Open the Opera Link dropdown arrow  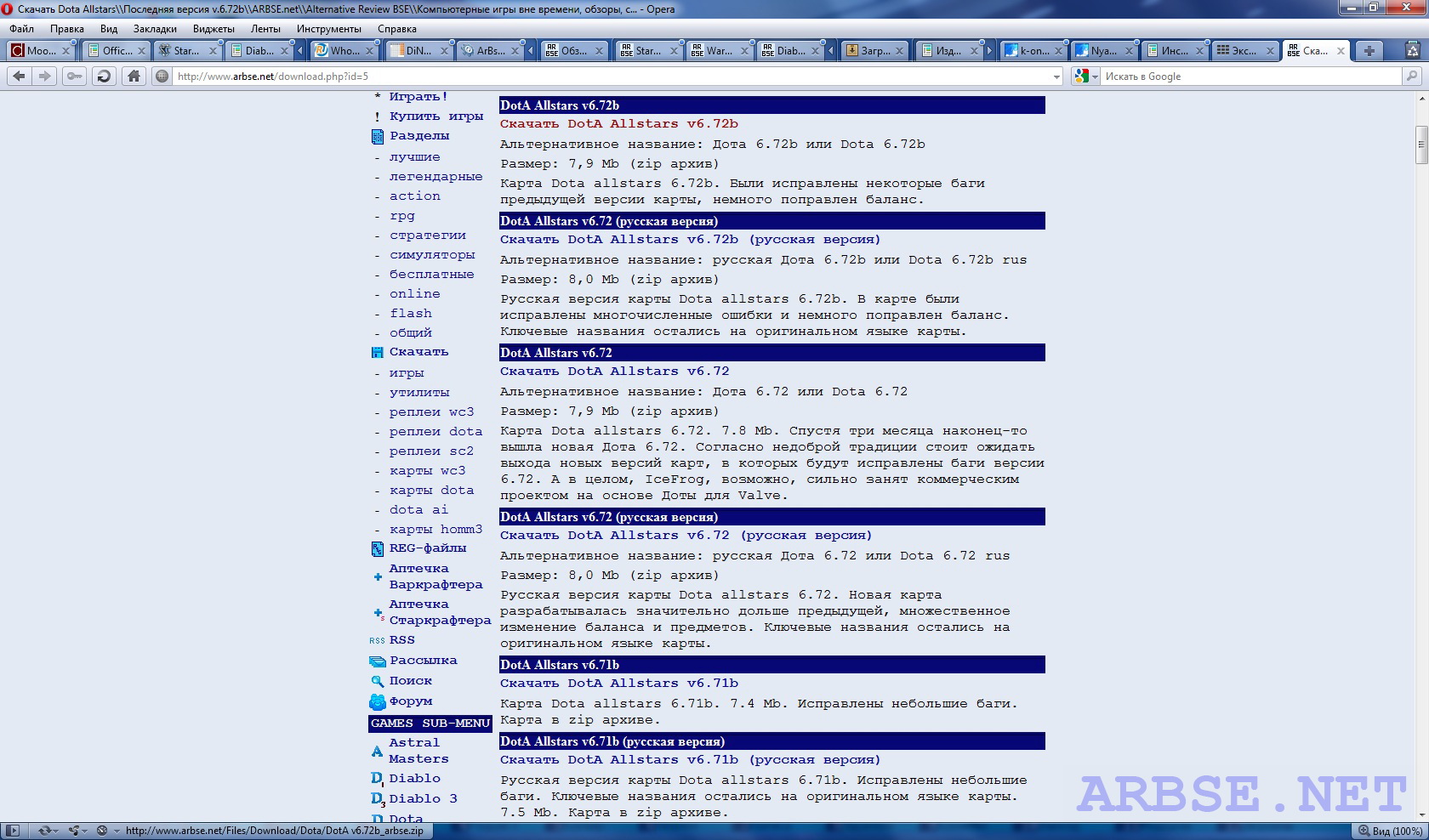[x=55, y=831]
